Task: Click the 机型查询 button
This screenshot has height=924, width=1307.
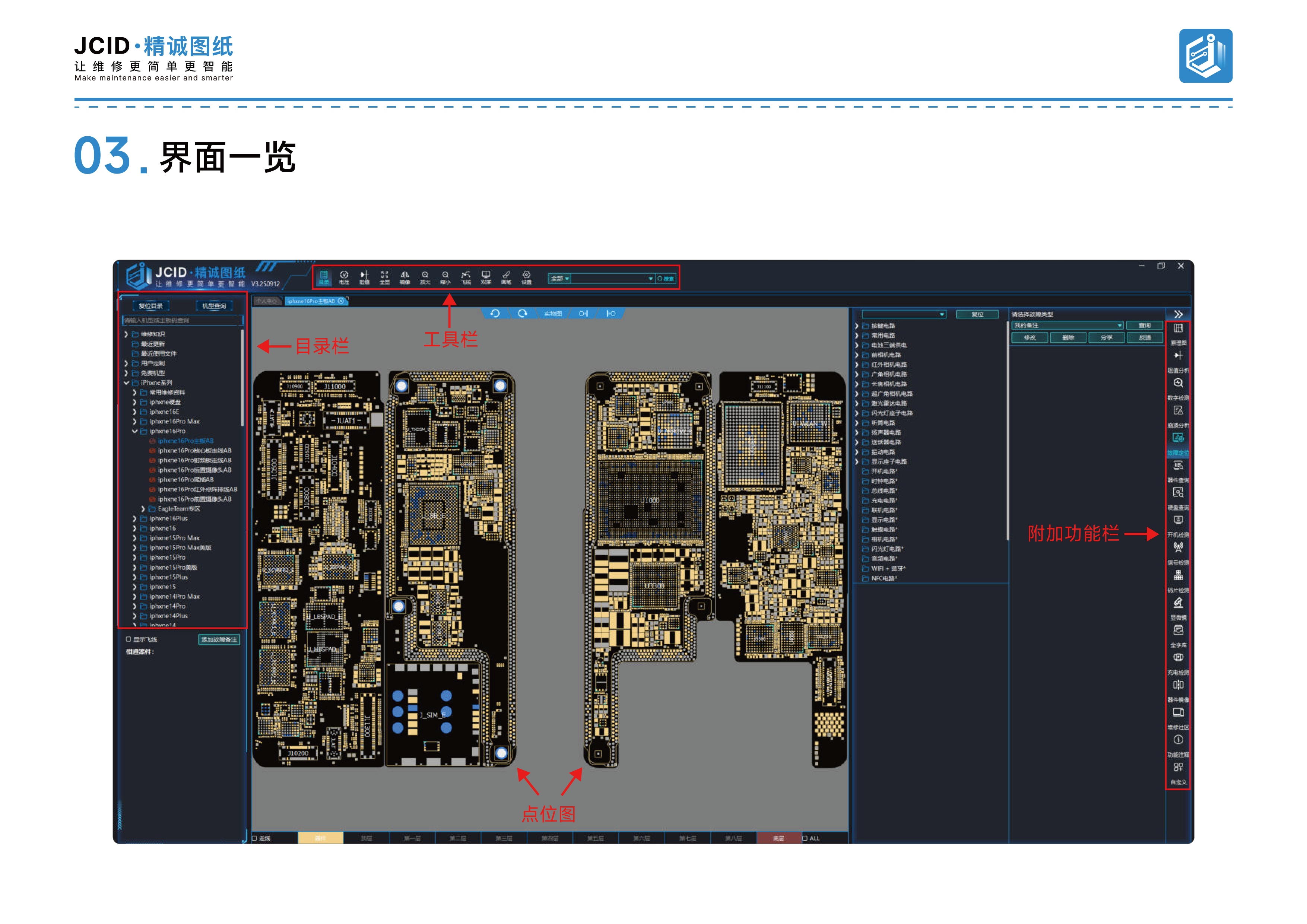Action: click(x=214, y=306)
